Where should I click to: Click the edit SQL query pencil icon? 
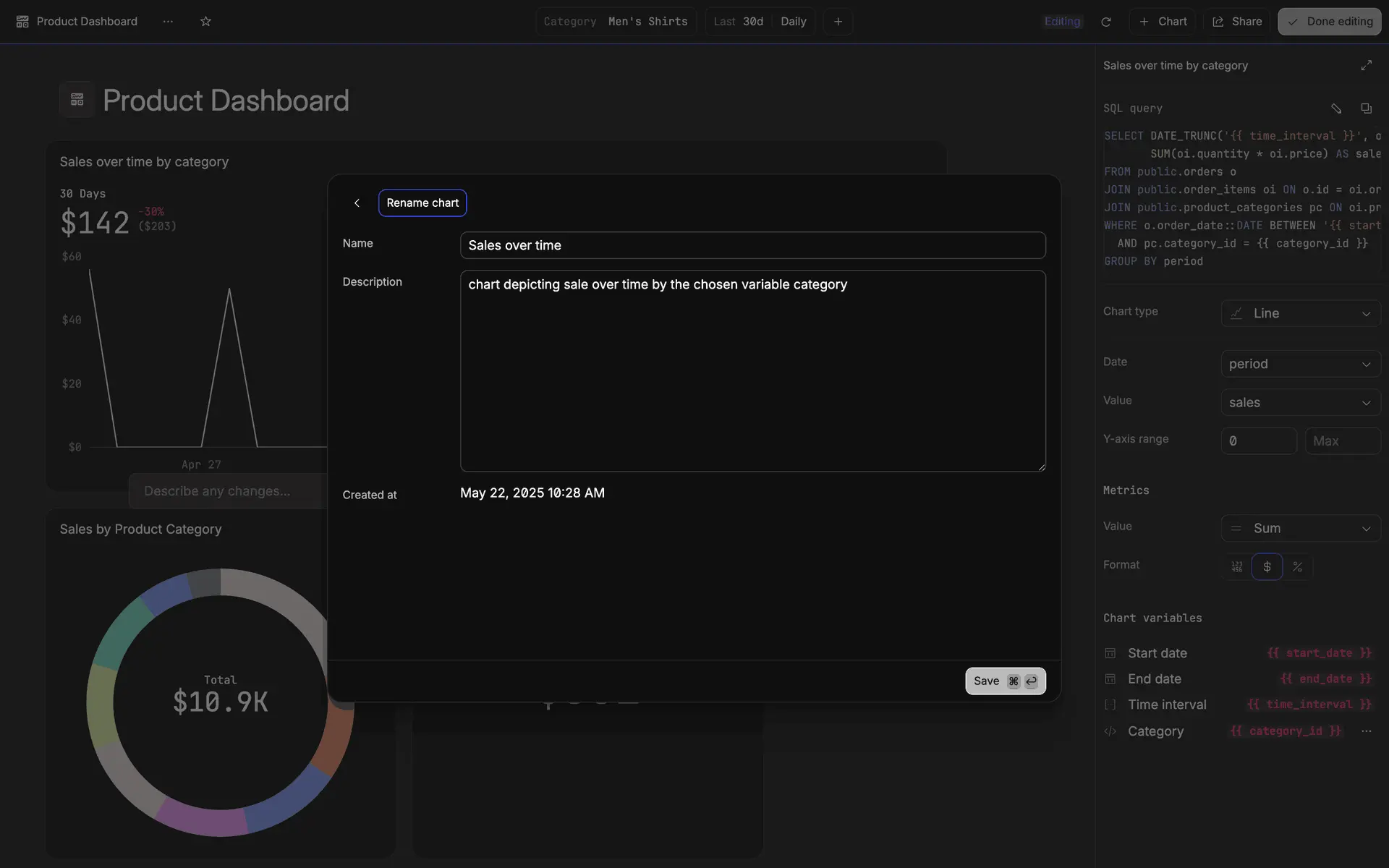1336,109
